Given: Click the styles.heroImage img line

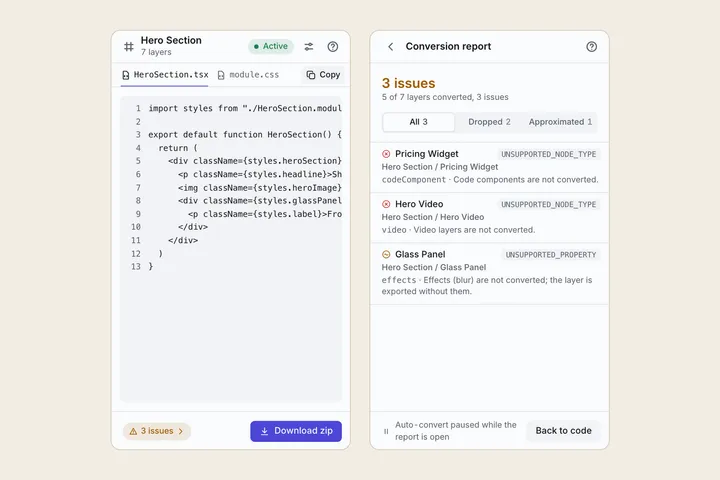Looking at the screenshot, I should pos(260,187).
